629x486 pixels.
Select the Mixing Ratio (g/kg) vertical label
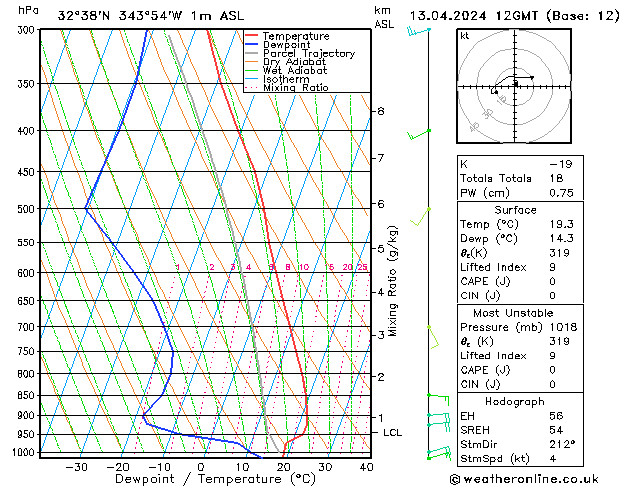pos(392,281)
